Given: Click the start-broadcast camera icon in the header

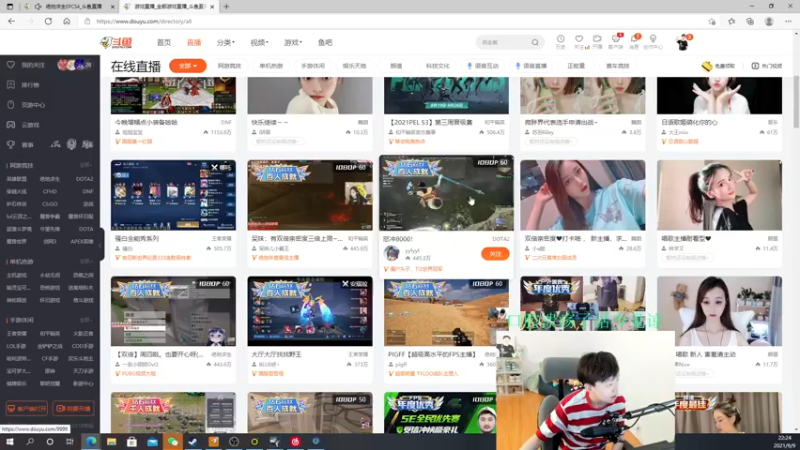Looking at the screenshot, I should click(597, 41).
